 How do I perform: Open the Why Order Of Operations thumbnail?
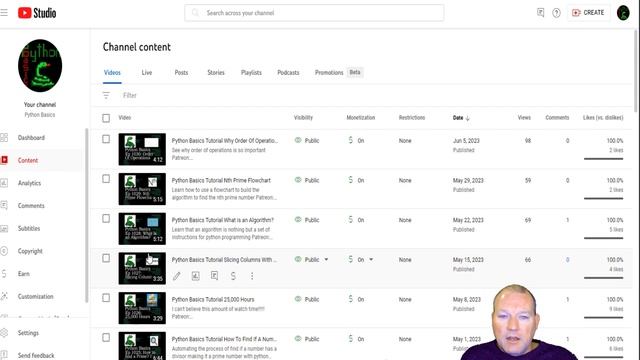coord(142,149)
